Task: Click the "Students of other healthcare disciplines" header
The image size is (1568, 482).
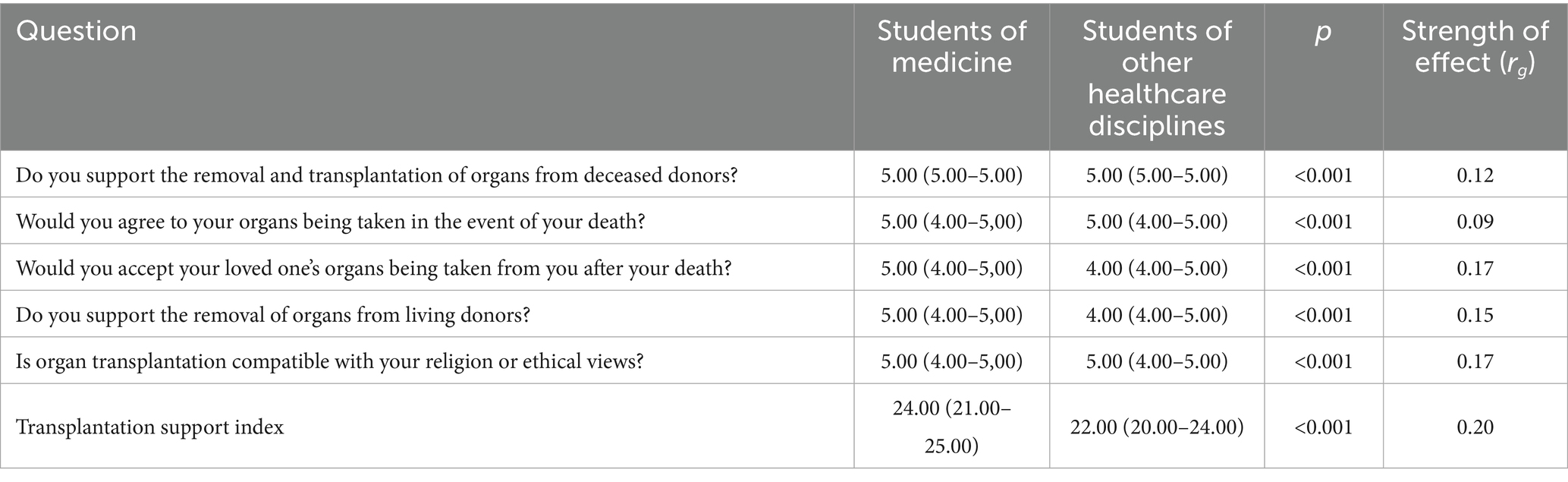Action: coord(1156,77)
